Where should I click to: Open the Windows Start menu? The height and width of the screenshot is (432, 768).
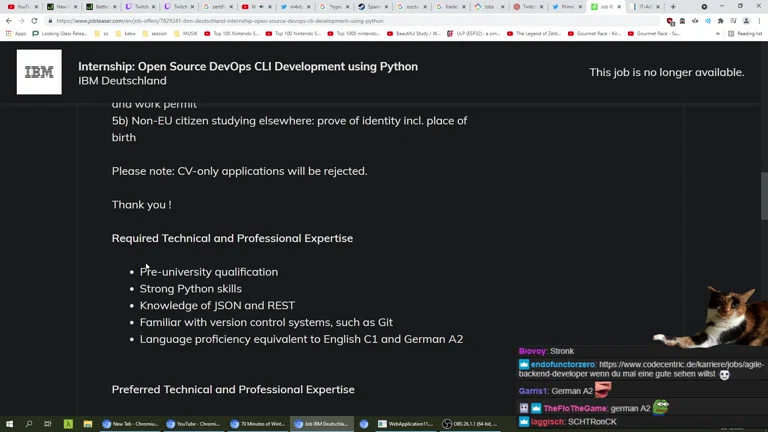click(9, 424)
